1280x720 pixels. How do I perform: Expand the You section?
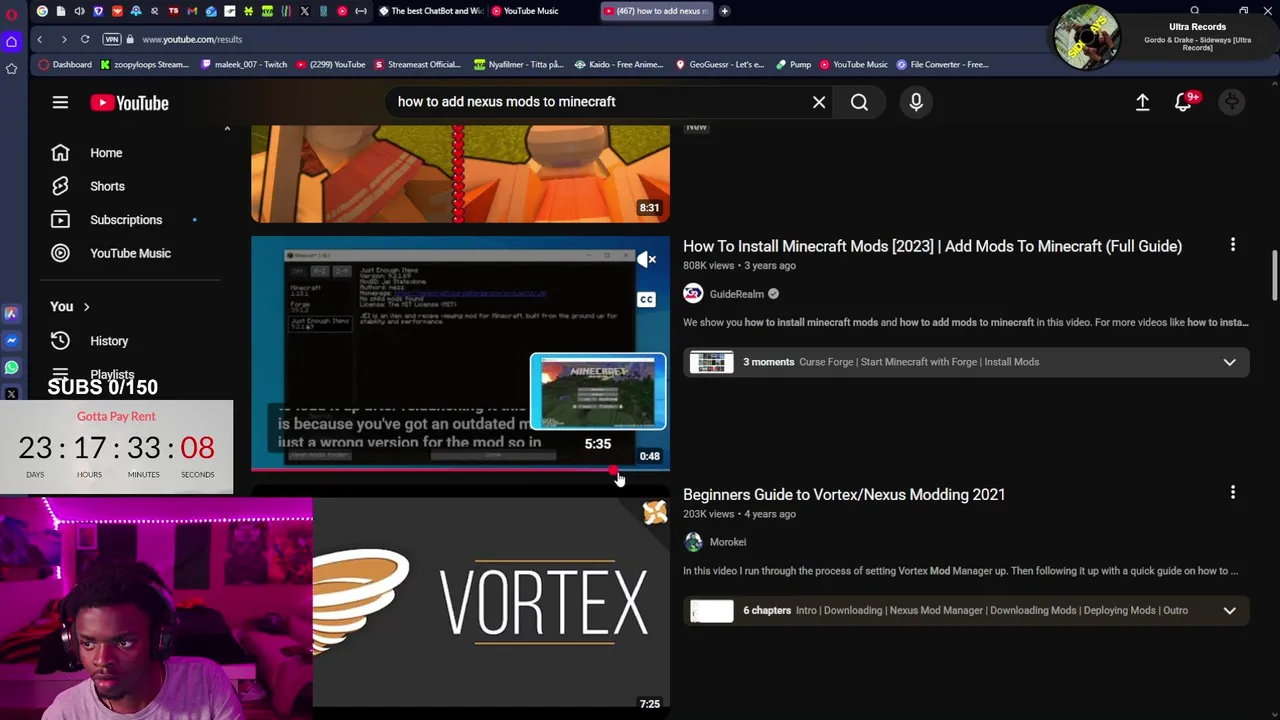click(70, 307)
